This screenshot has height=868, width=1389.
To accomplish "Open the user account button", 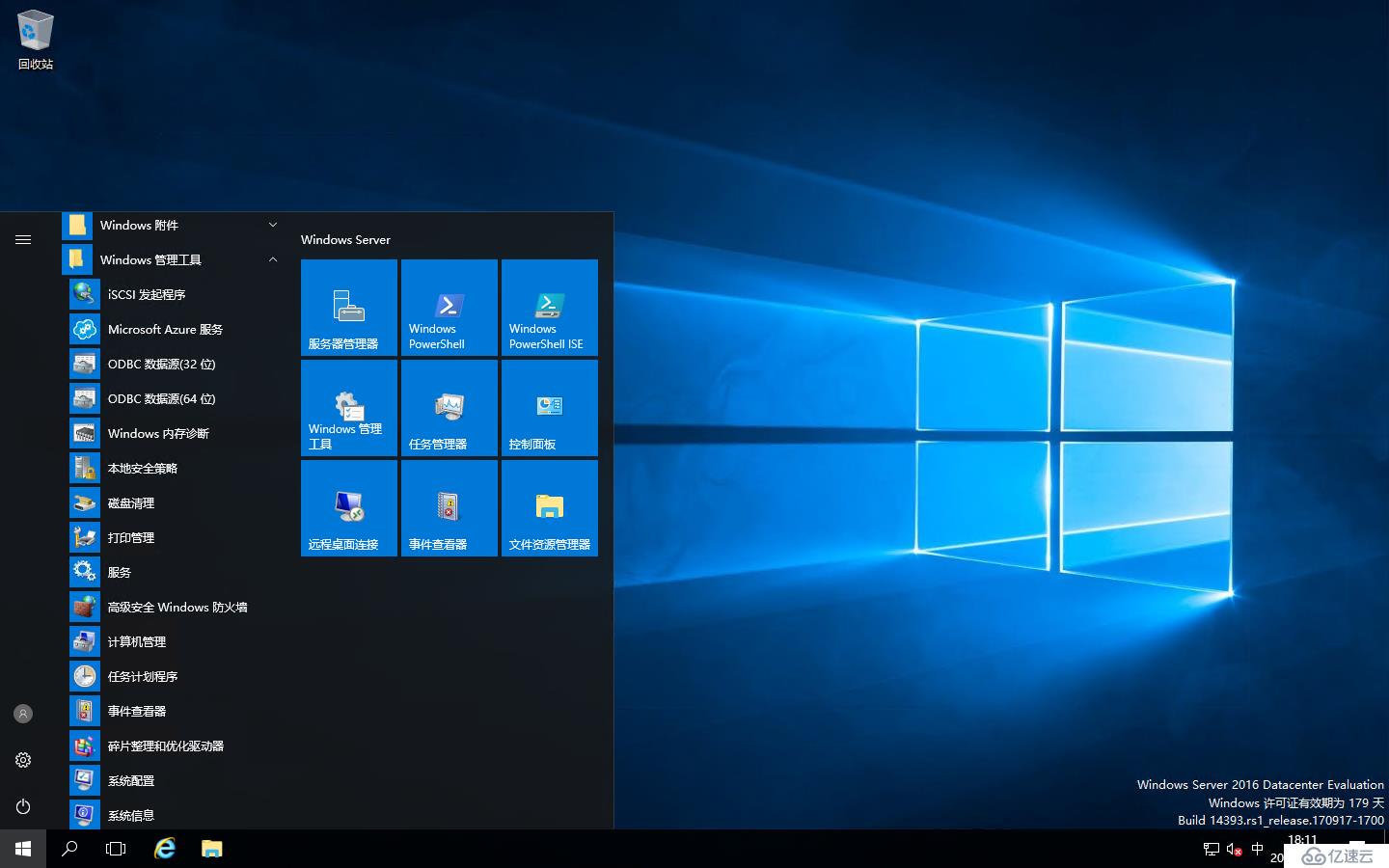I will (x=23, y=714).
